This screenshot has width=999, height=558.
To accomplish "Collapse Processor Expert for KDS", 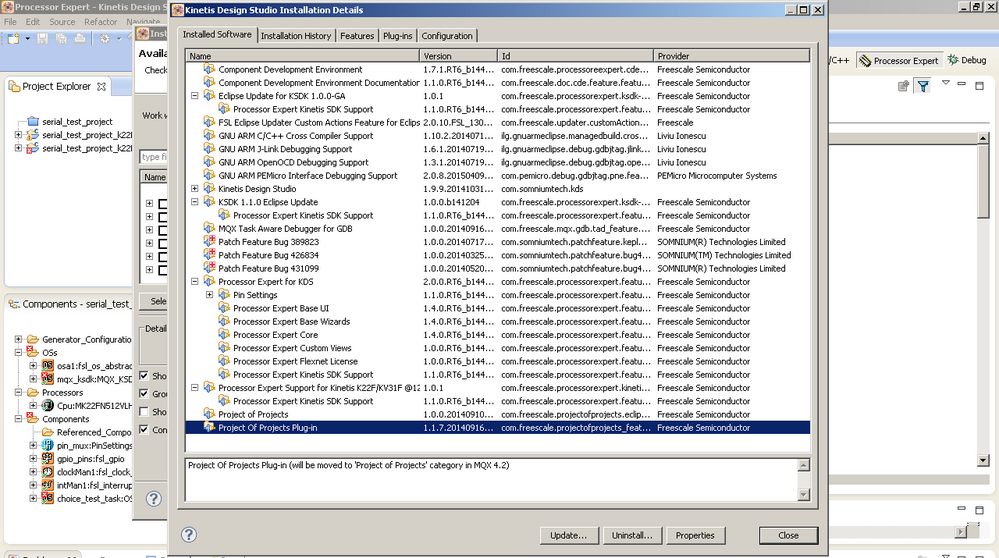I will tap(195, 282).
